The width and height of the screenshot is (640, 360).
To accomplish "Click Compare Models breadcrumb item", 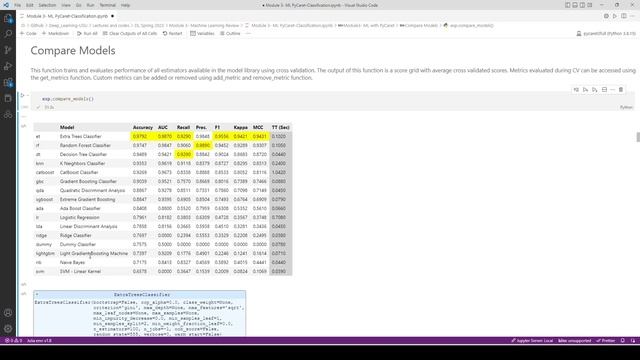I will point(418,25).
